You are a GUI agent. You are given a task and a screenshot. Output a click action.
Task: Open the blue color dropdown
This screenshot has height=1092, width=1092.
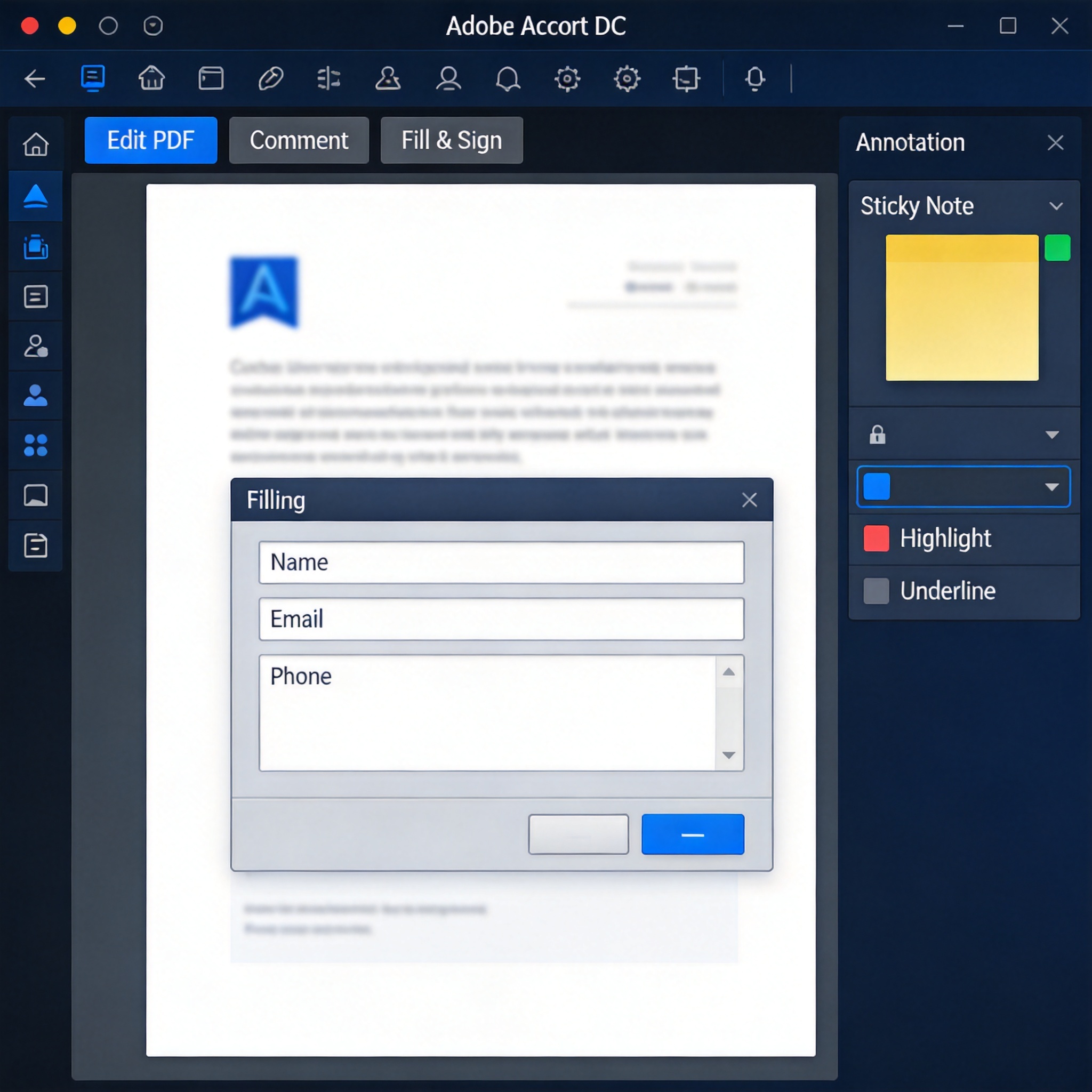[963, 487]
